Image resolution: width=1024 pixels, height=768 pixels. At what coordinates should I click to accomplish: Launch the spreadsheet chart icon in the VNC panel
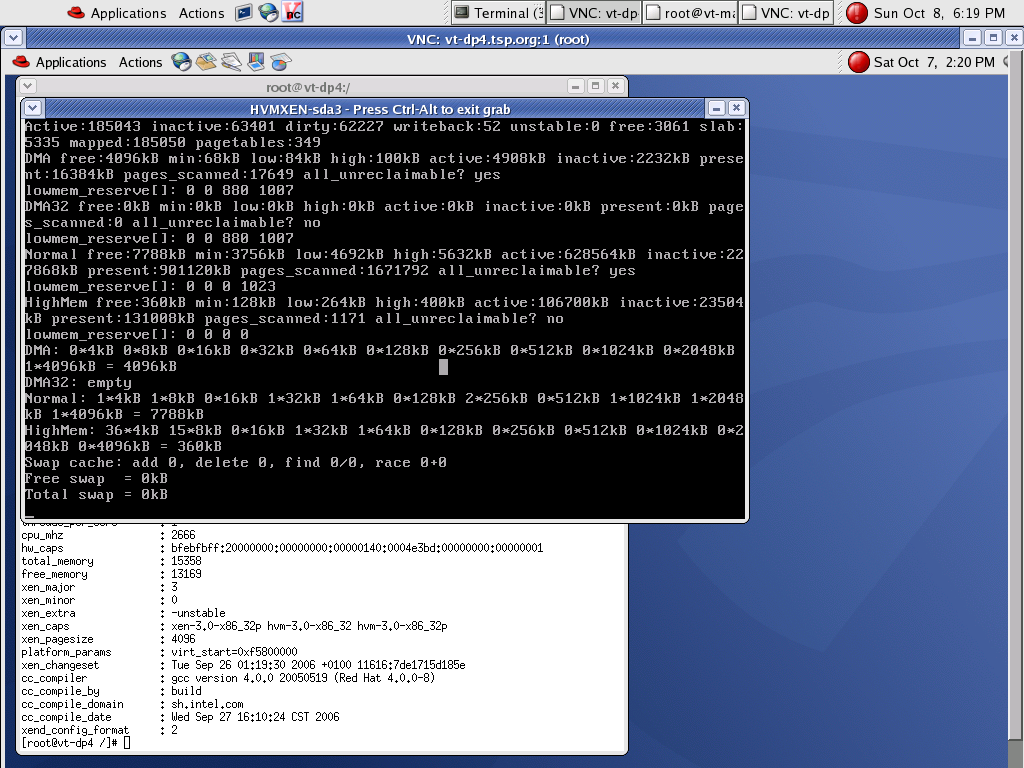tap(281, 62)
